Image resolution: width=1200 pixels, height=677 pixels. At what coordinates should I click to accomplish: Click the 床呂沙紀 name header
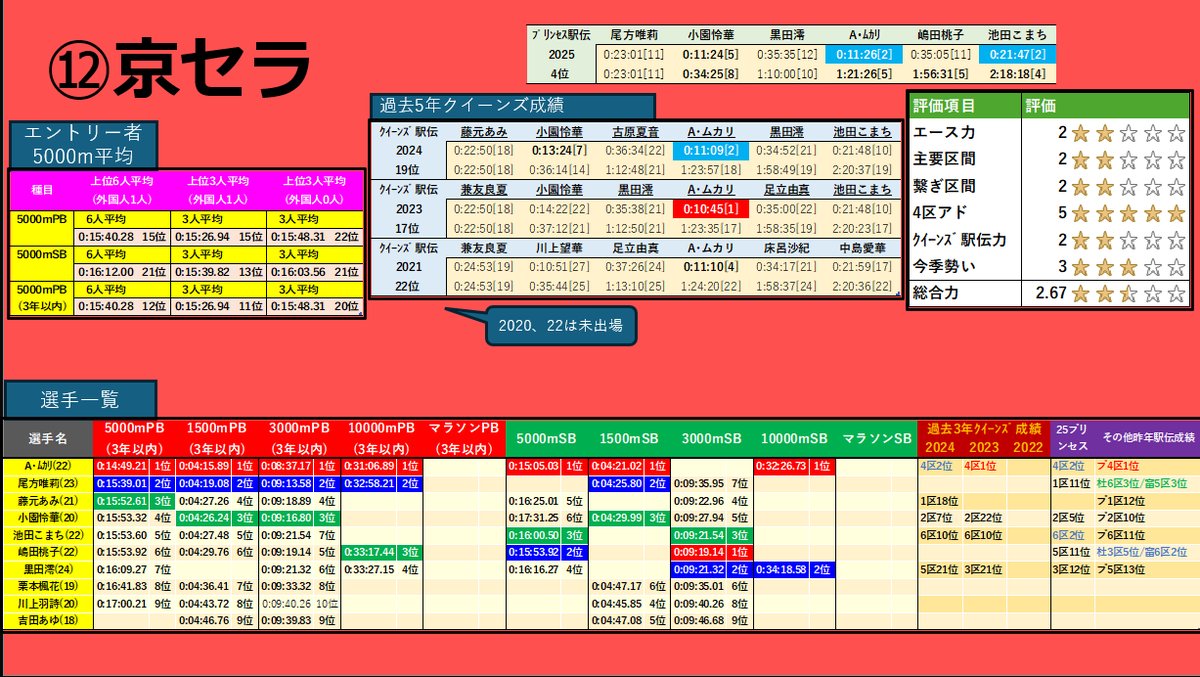788,247
